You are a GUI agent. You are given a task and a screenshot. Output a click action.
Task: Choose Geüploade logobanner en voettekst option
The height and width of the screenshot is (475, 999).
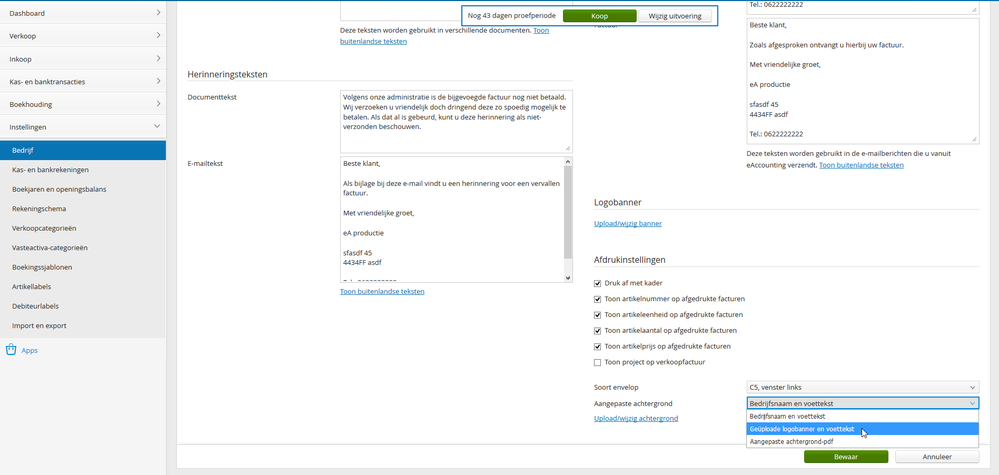[x=863, y=429]
